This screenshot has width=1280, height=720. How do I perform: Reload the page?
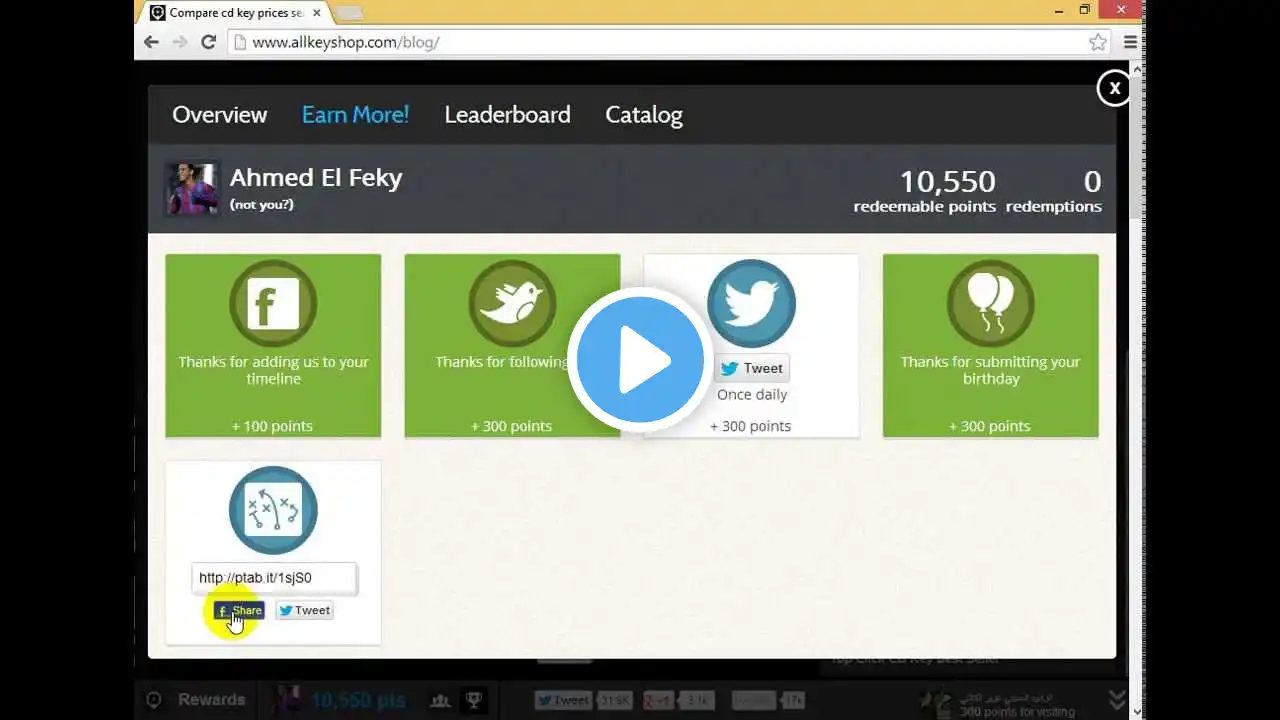pos(208,42)
